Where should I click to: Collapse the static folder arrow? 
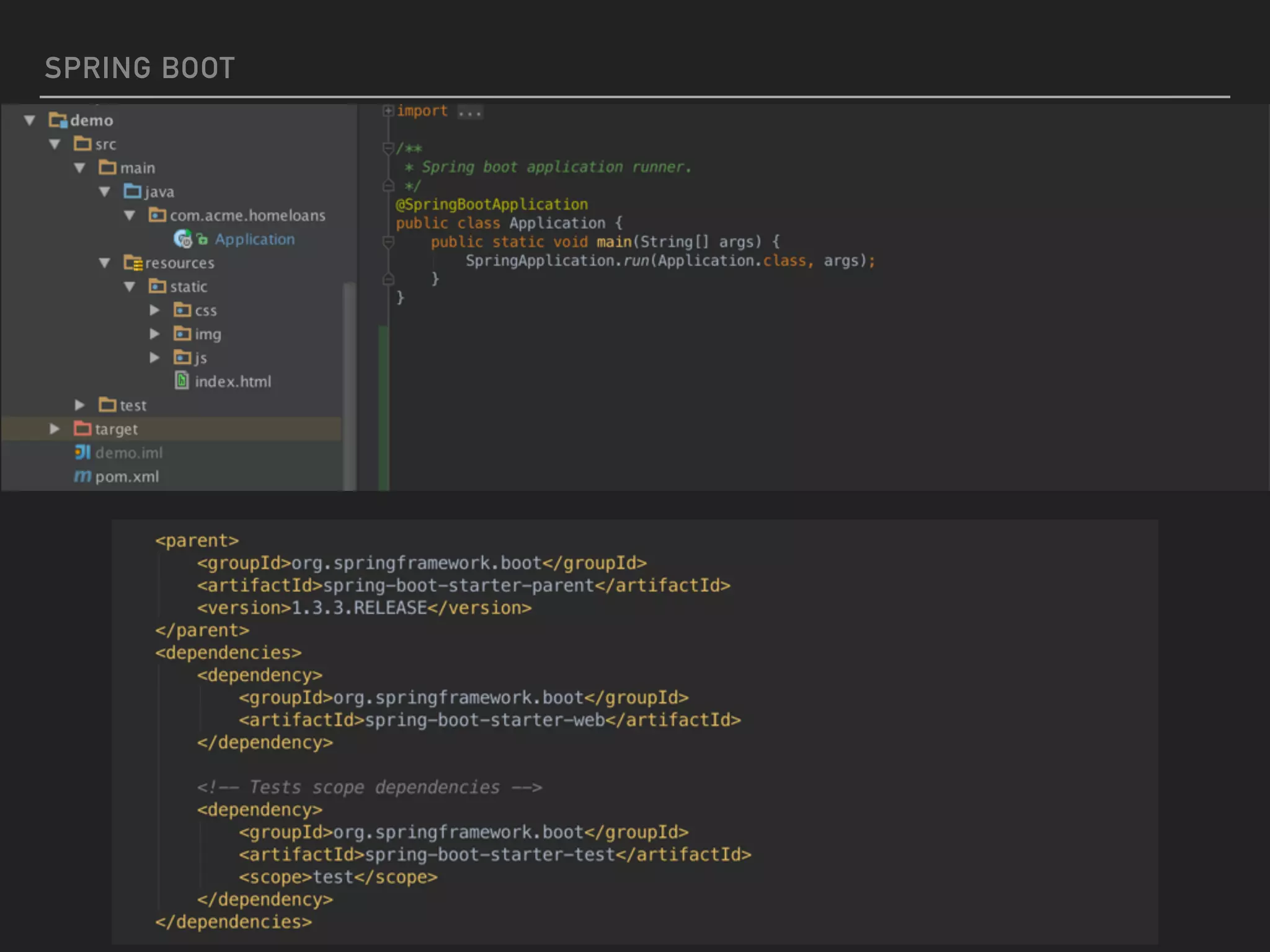coord(130,287)
